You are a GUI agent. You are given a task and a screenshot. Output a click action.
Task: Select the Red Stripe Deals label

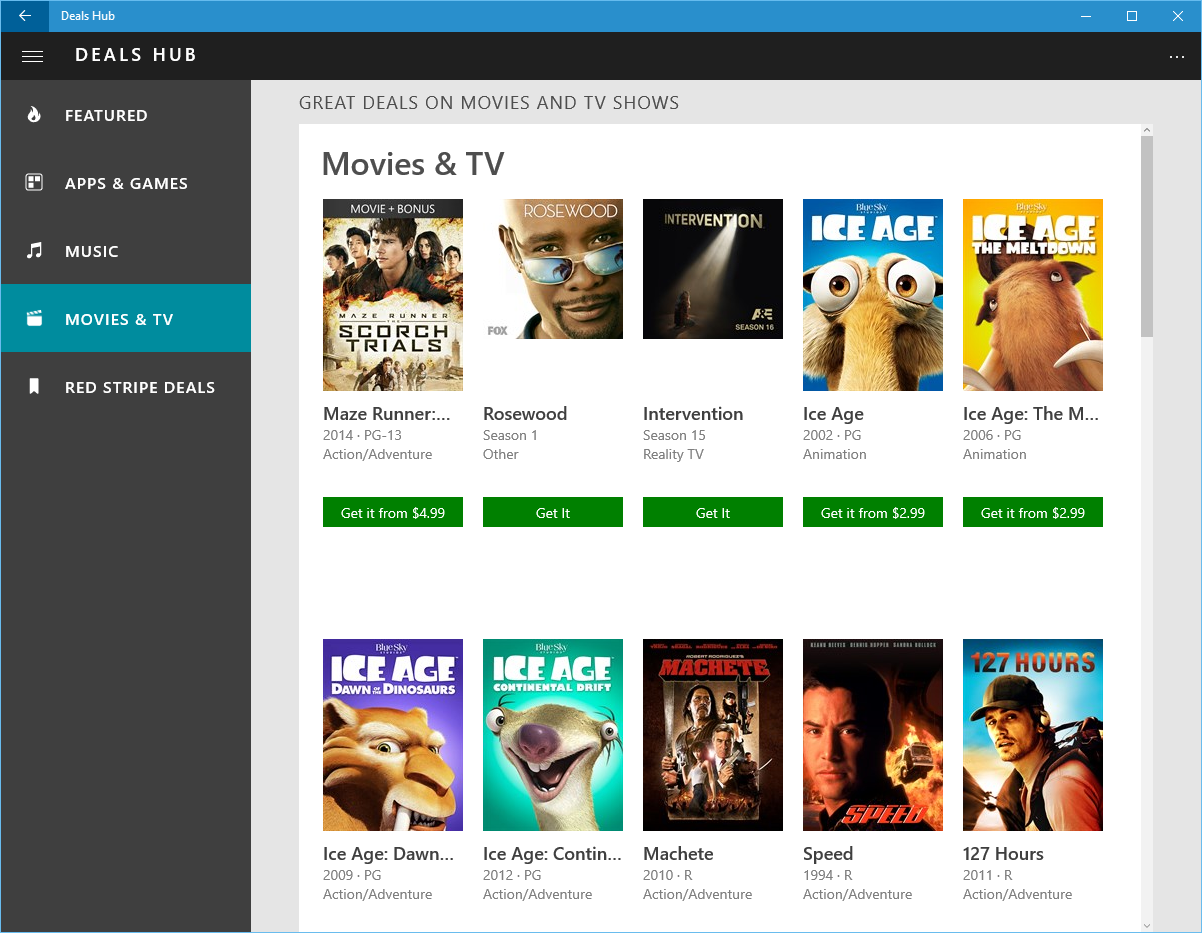pyautogui.click(x=140, y=388)
